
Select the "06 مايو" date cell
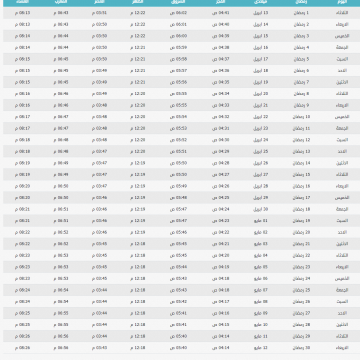tap(261, 278)
